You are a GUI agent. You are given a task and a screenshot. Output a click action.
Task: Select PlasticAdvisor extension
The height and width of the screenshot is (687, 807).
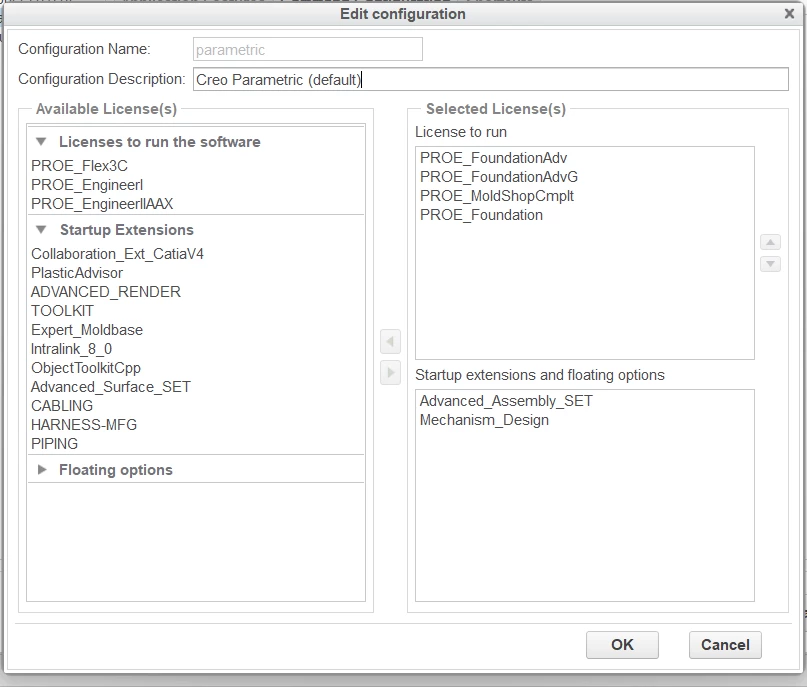tap(77, 273)
